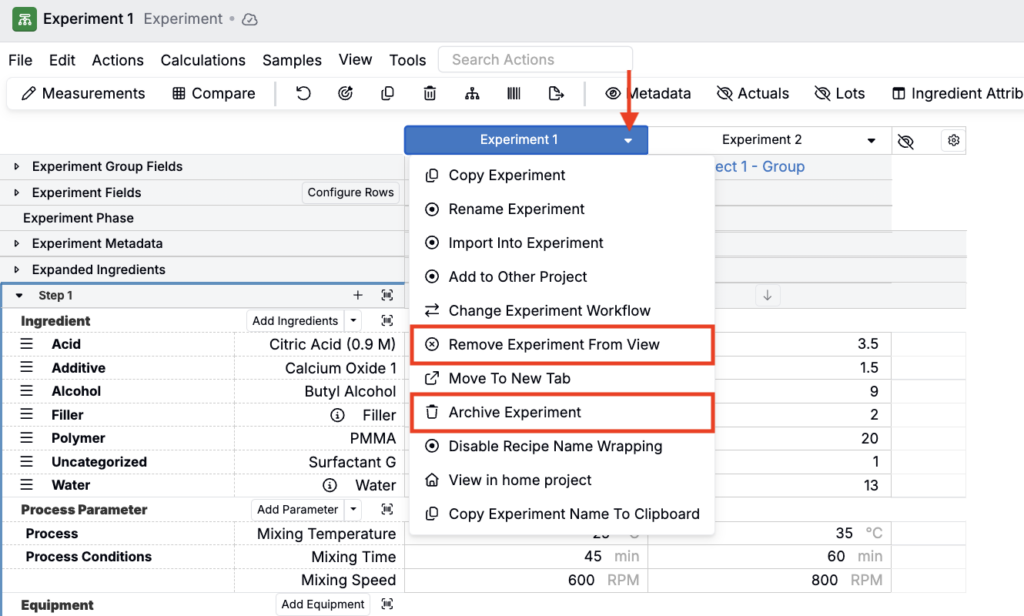Toggle Metadata visibility in the toolbar
The width and height of the screenshot is (1024, 616).
coord(648,94)
